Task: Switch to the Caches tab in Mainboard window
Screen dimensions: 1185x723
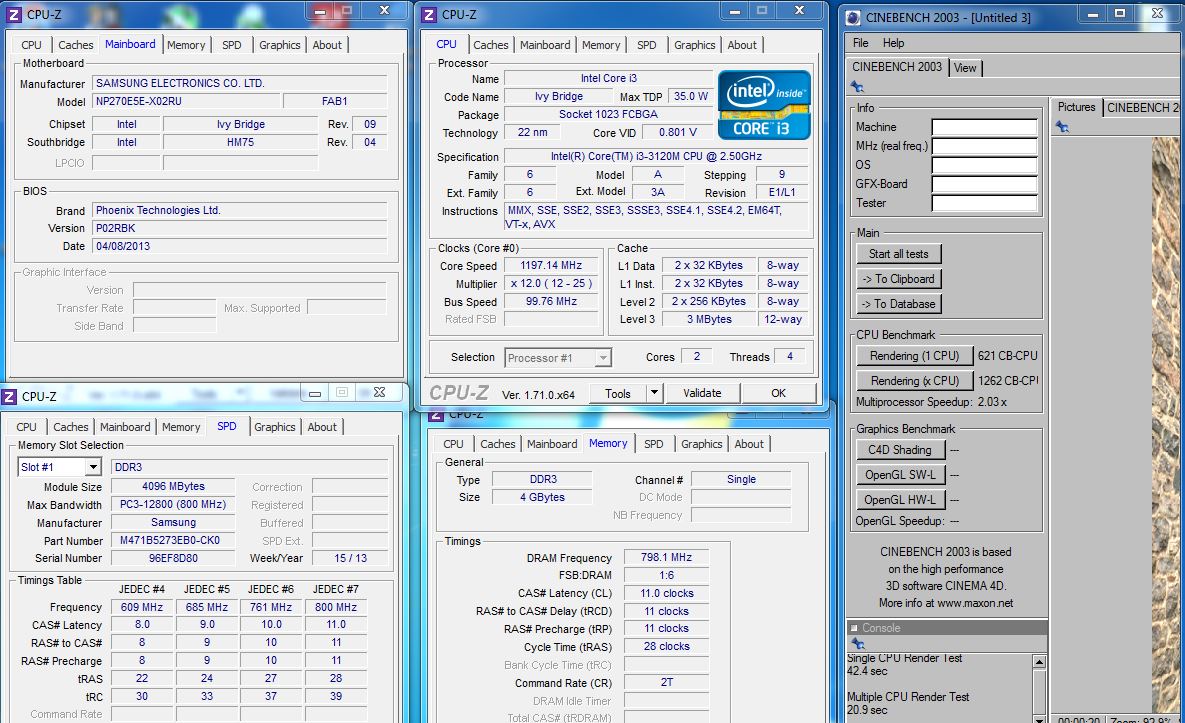Action: 76,45
